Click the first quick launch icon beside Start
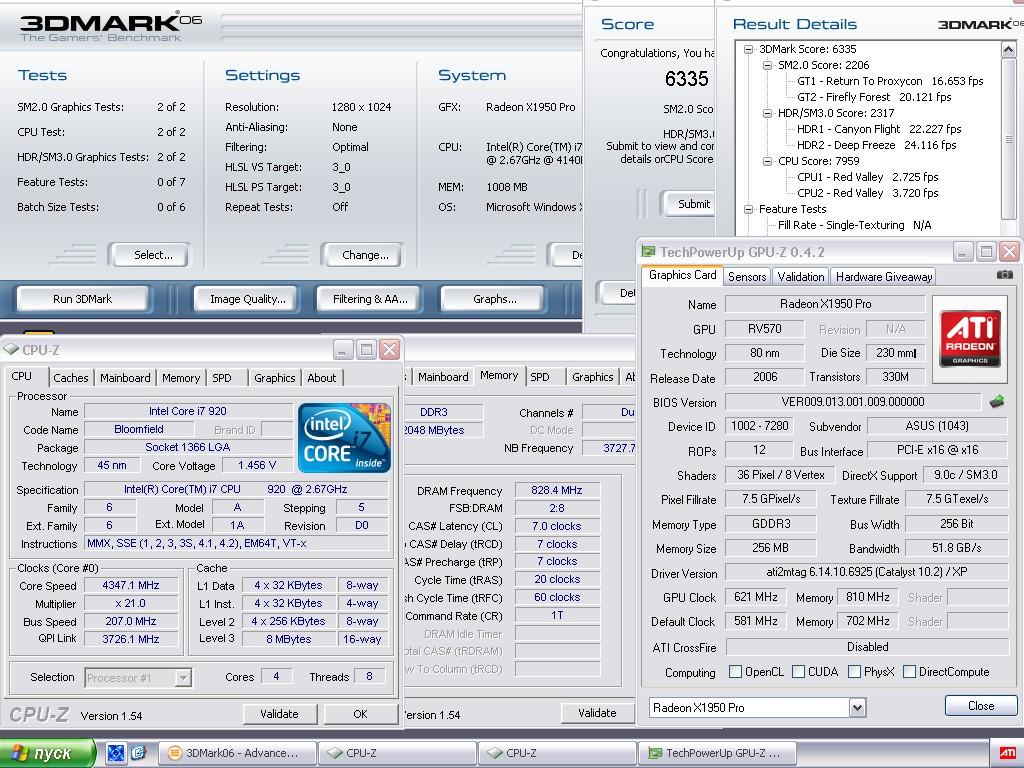Image resolution: width=1024 pixels, height=768 pixels. coord(116,753)
